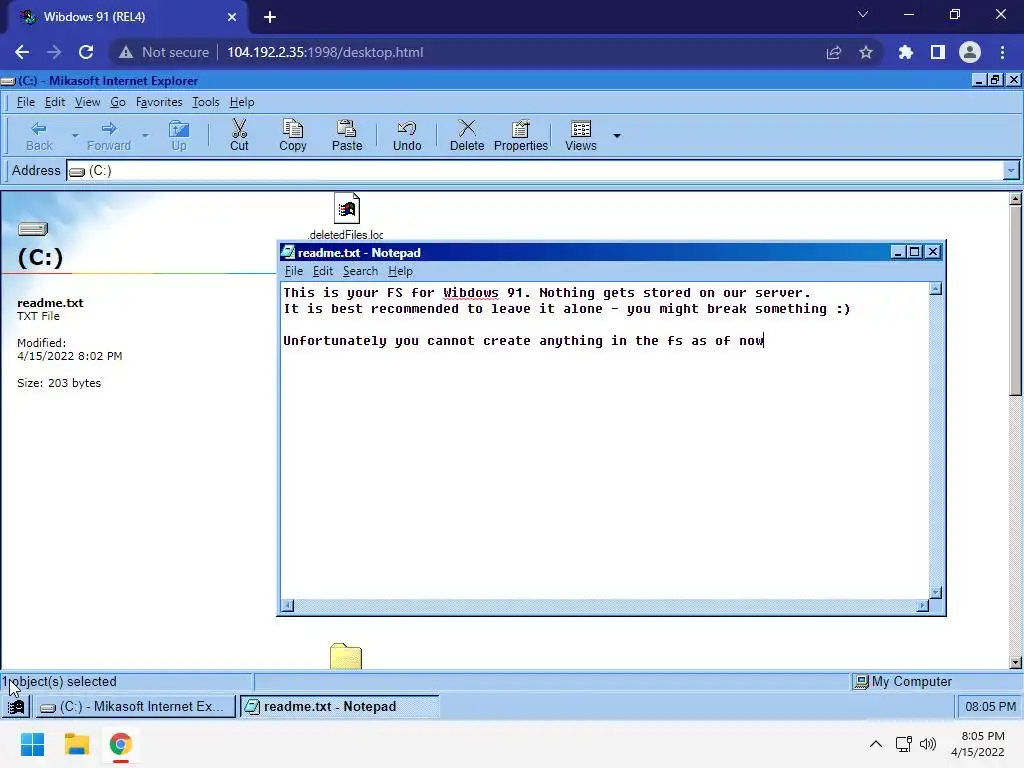The image size is (1024, 768).
Task: Open Chrome tab search chevron
Action: click(863, 14)
